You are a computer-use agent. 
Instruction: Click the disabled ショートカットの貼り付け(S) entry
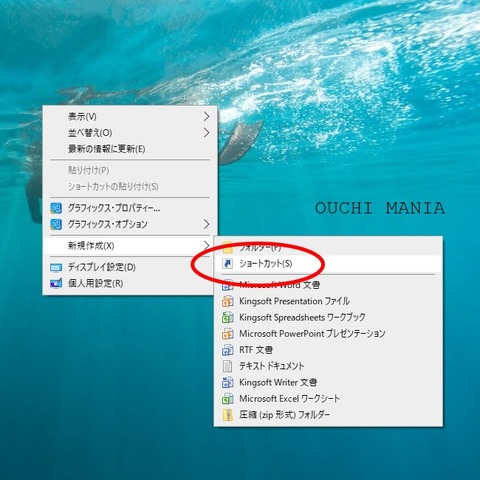point(130,187)
